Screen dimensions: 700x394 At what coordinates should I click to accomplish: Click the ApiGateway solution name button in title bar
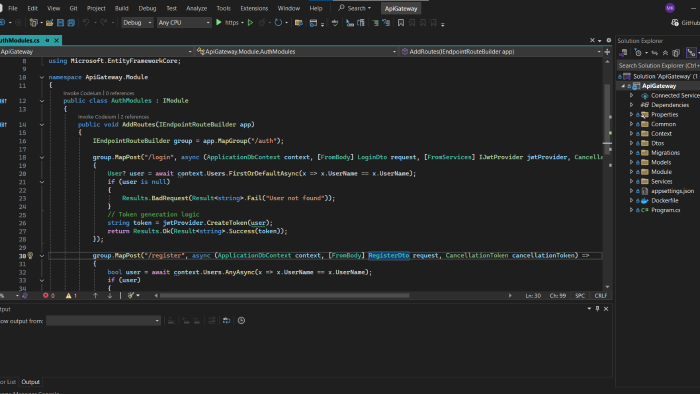click(401, 8)
